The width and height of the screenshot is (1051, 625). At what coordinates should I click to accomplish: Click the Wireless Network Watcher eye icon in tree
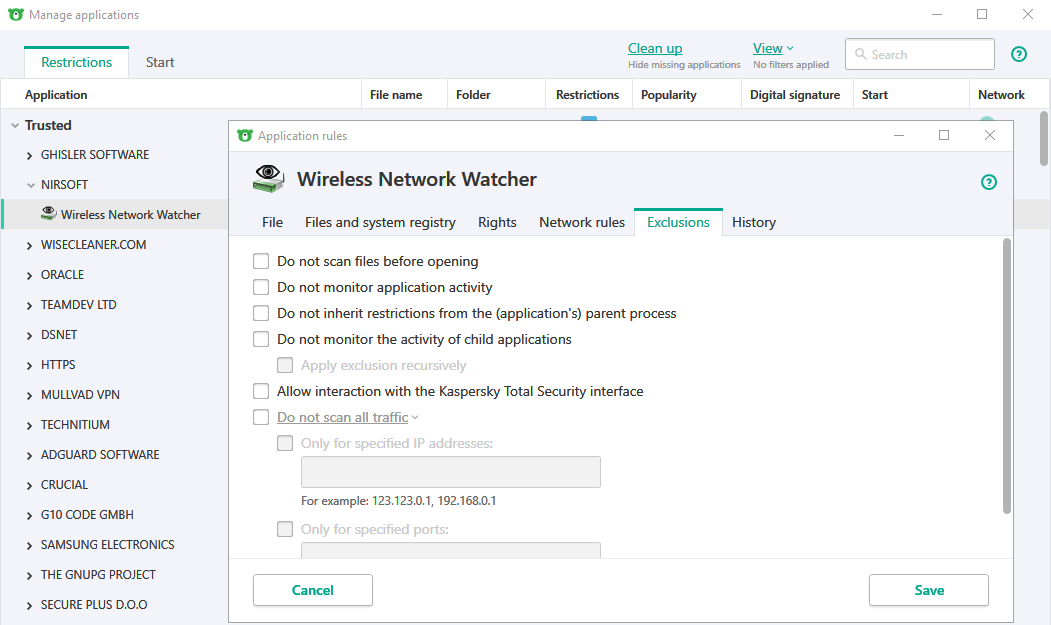(x=48, y=214)
